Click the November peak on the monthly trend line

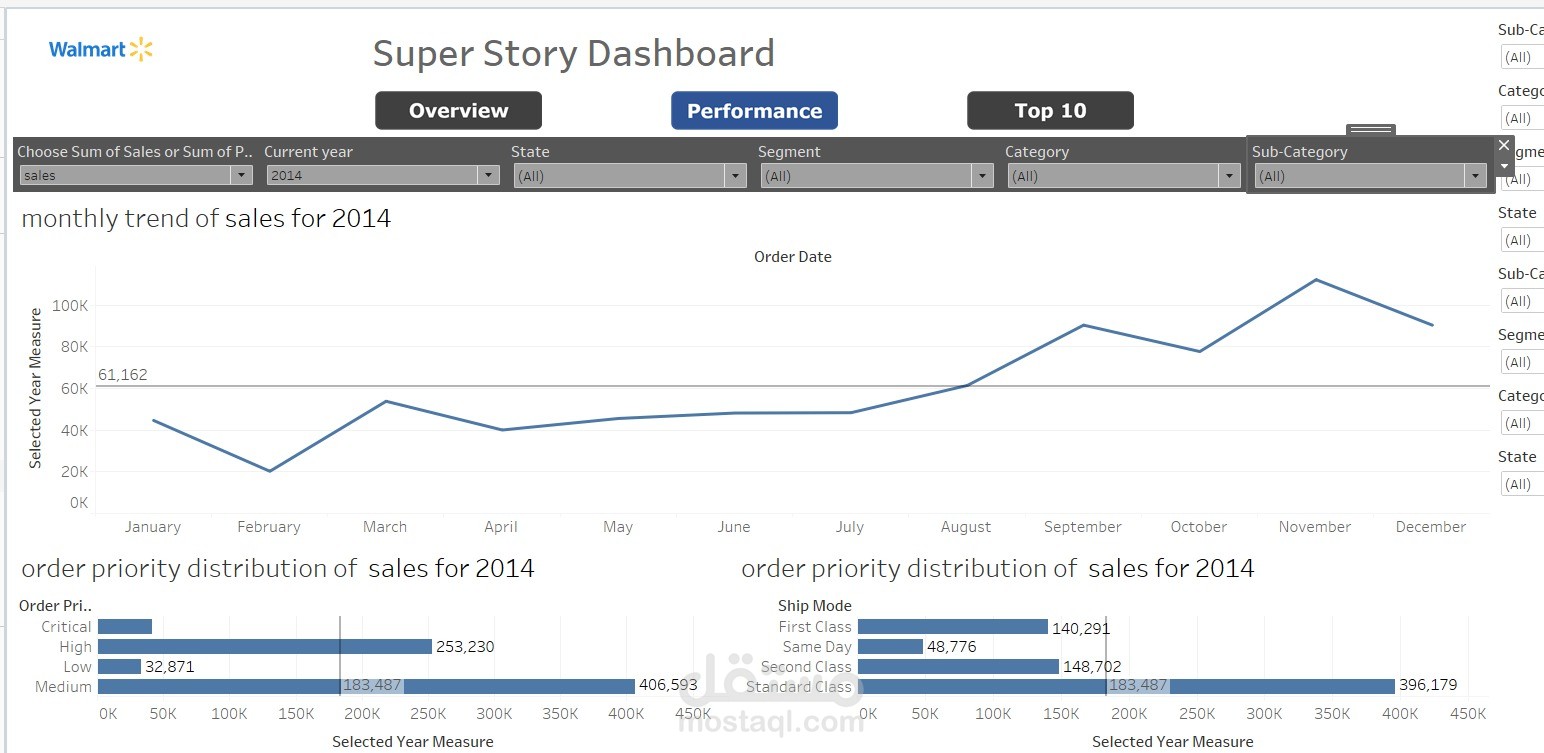pos(1316,281)
